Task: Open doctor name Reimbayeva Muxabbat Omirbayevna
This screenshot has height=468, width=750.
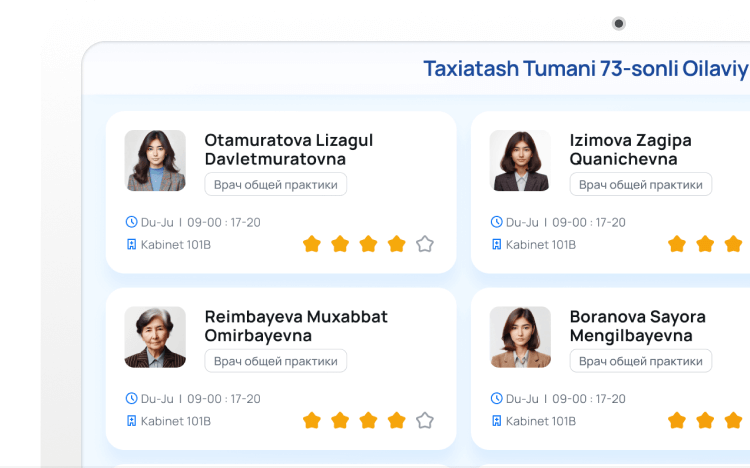Action: point(296,326)
